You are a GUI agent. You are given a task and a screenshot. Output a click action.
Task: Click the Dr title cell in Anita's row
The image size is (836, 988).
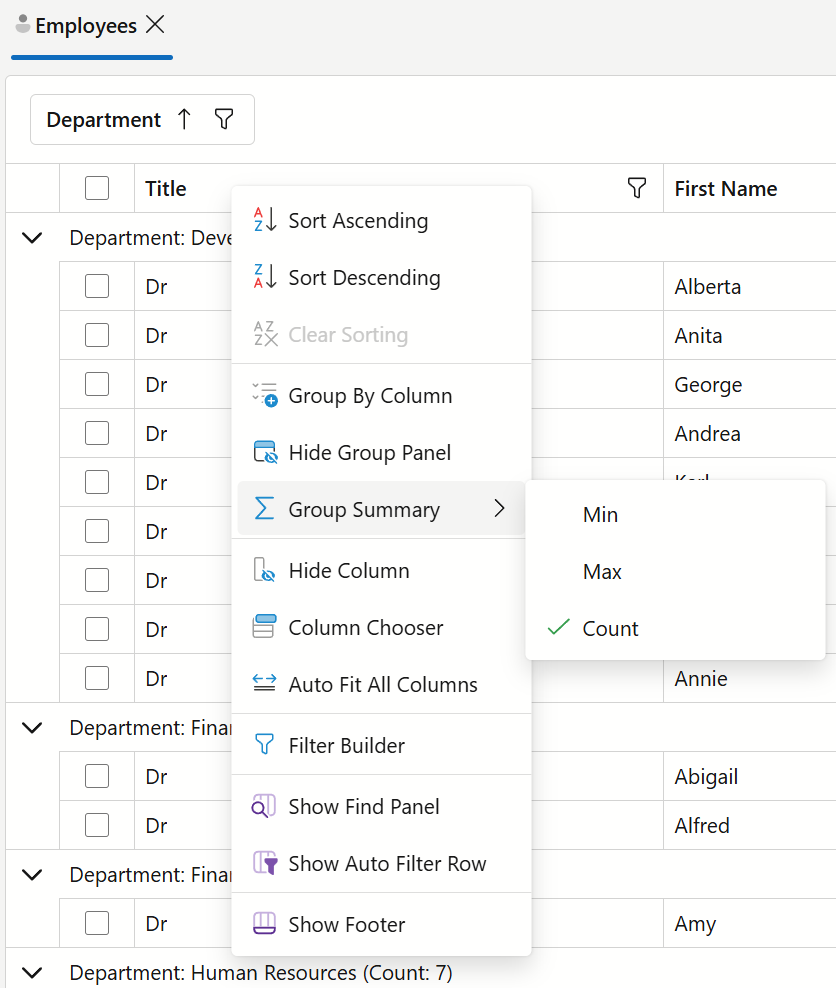coord(183,335)
